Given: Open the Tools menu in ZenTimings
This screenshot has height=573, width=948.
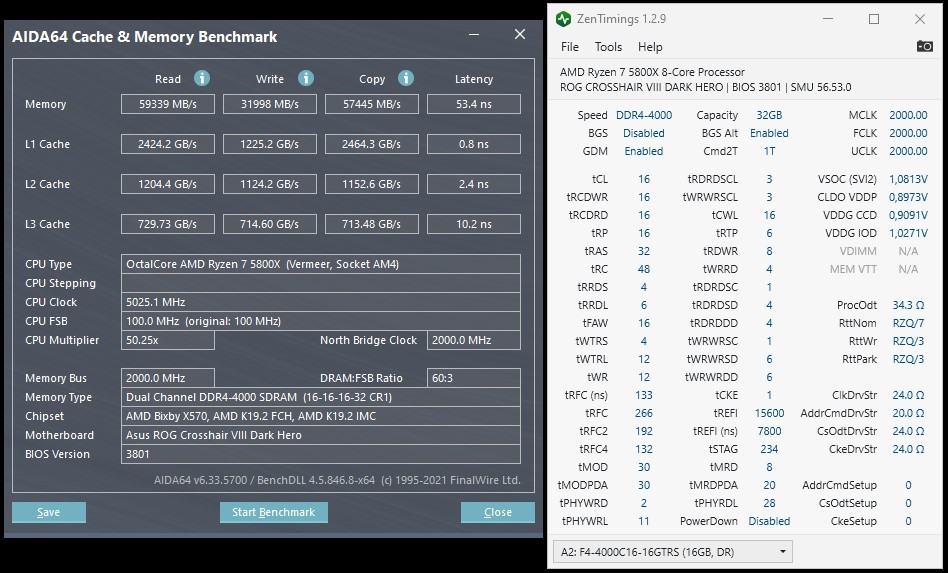Looking at the screenshot, I should (x=608, y=47).
